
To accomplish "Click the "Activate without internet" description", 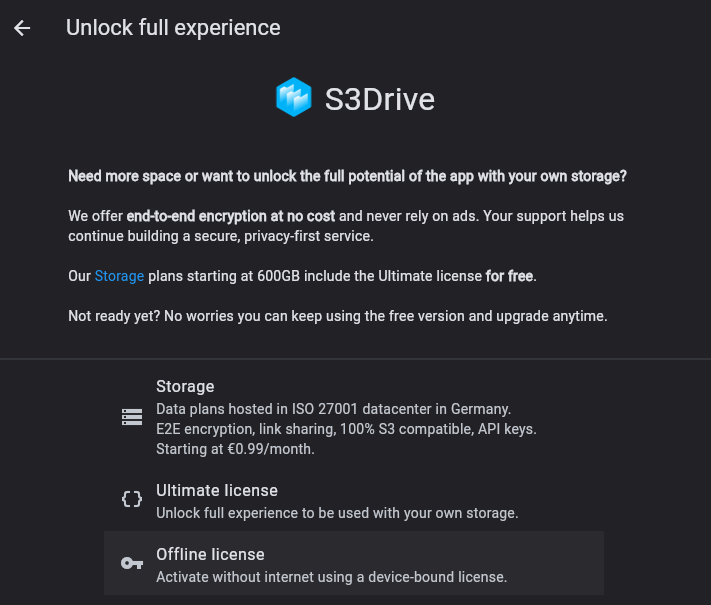I will click(331, 577).
